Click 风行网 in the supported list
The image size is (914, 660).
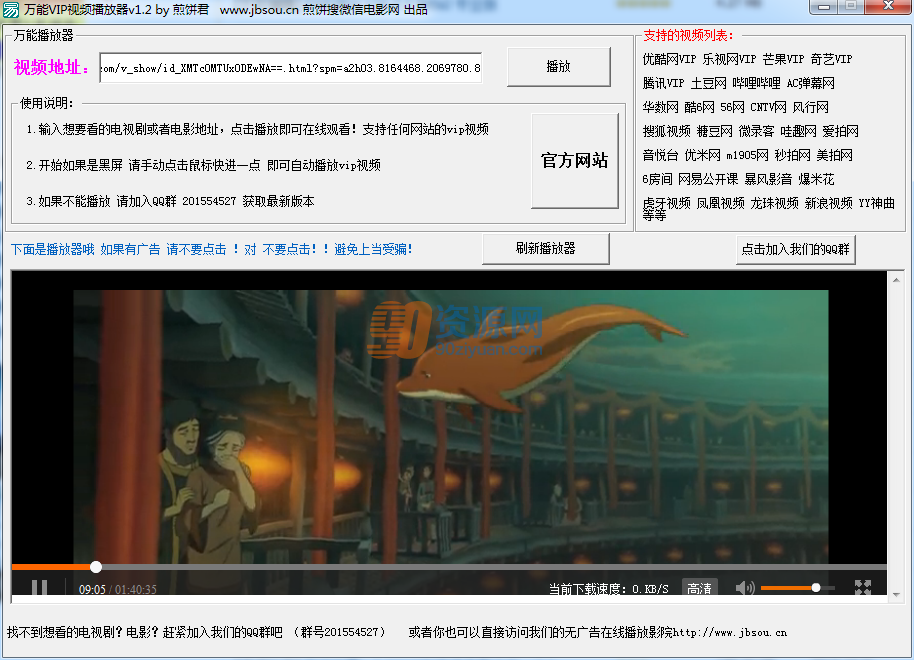[810, 107]
